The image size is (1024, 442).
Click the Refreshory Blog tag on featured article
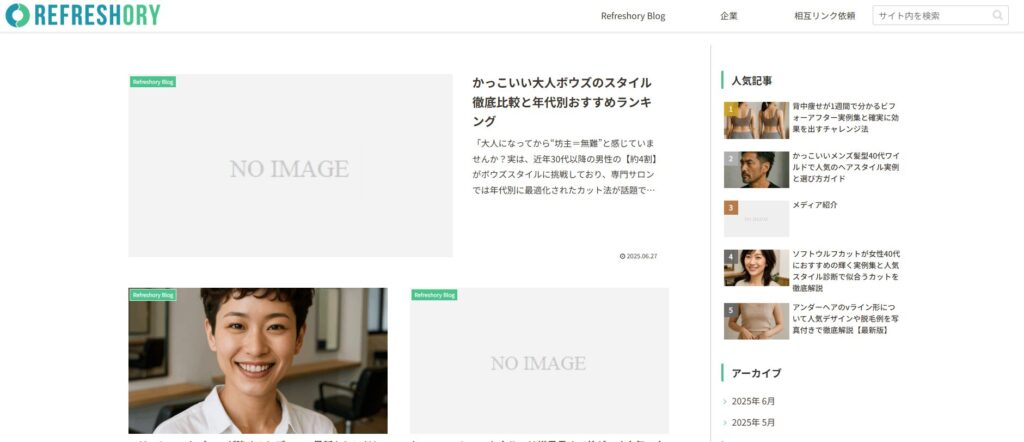coord(153,82)
